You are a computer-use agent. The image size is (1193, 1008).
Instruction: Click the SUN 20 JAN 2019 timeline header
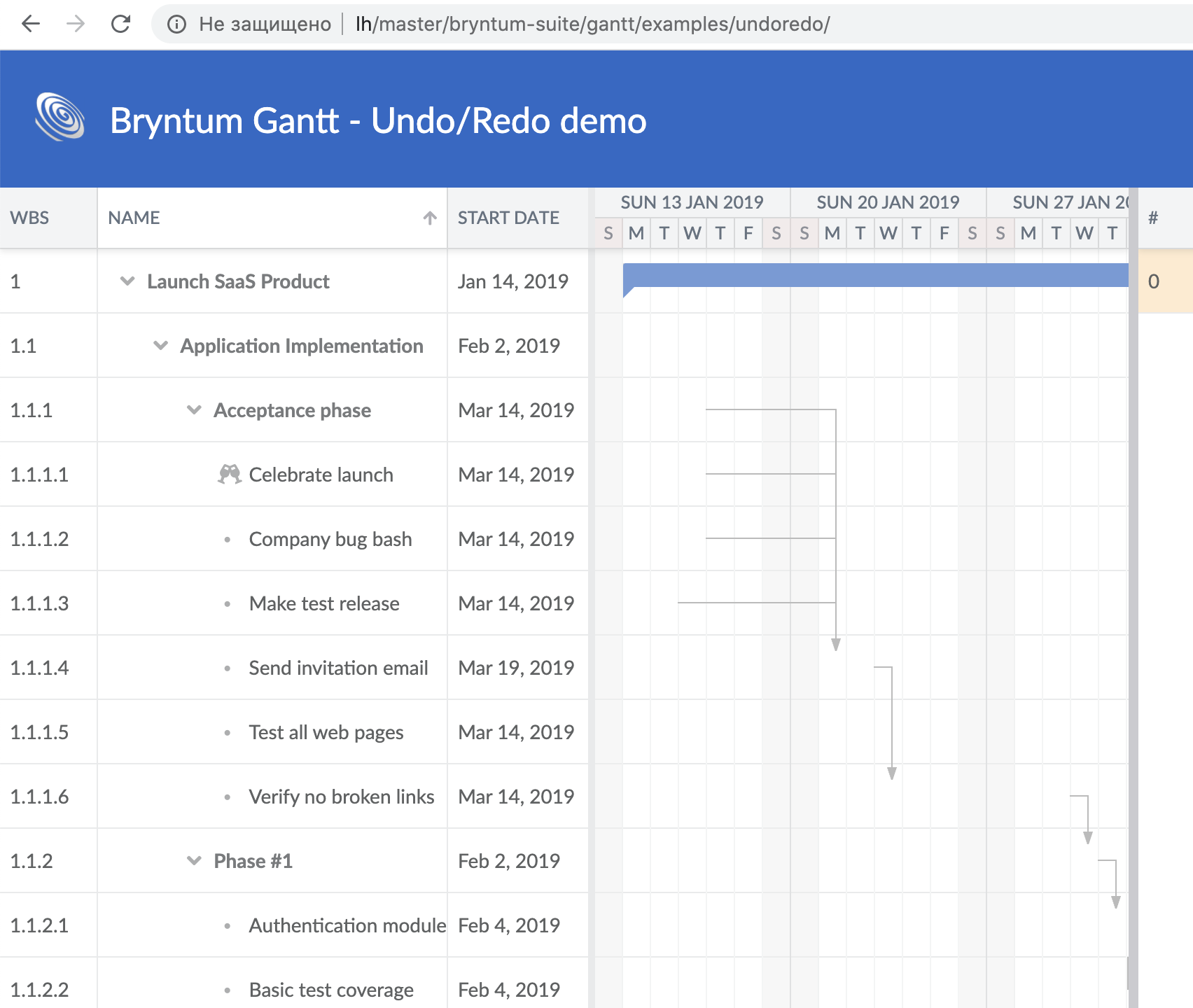click(x=888, y=202)
